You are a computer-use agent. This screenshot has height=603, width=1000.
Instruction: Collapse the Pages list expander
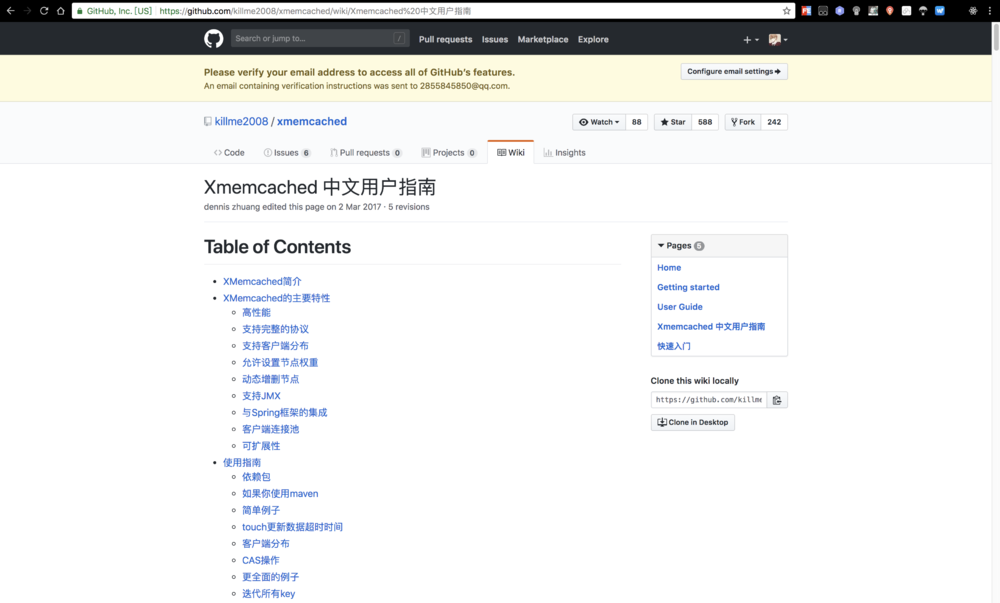pos(661,245)
